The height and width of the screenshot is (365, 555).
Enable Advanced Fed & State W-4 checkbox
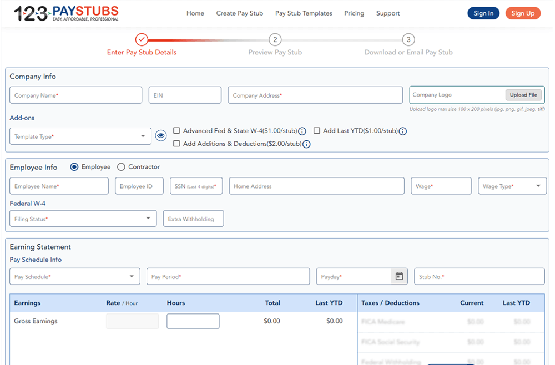176,131
